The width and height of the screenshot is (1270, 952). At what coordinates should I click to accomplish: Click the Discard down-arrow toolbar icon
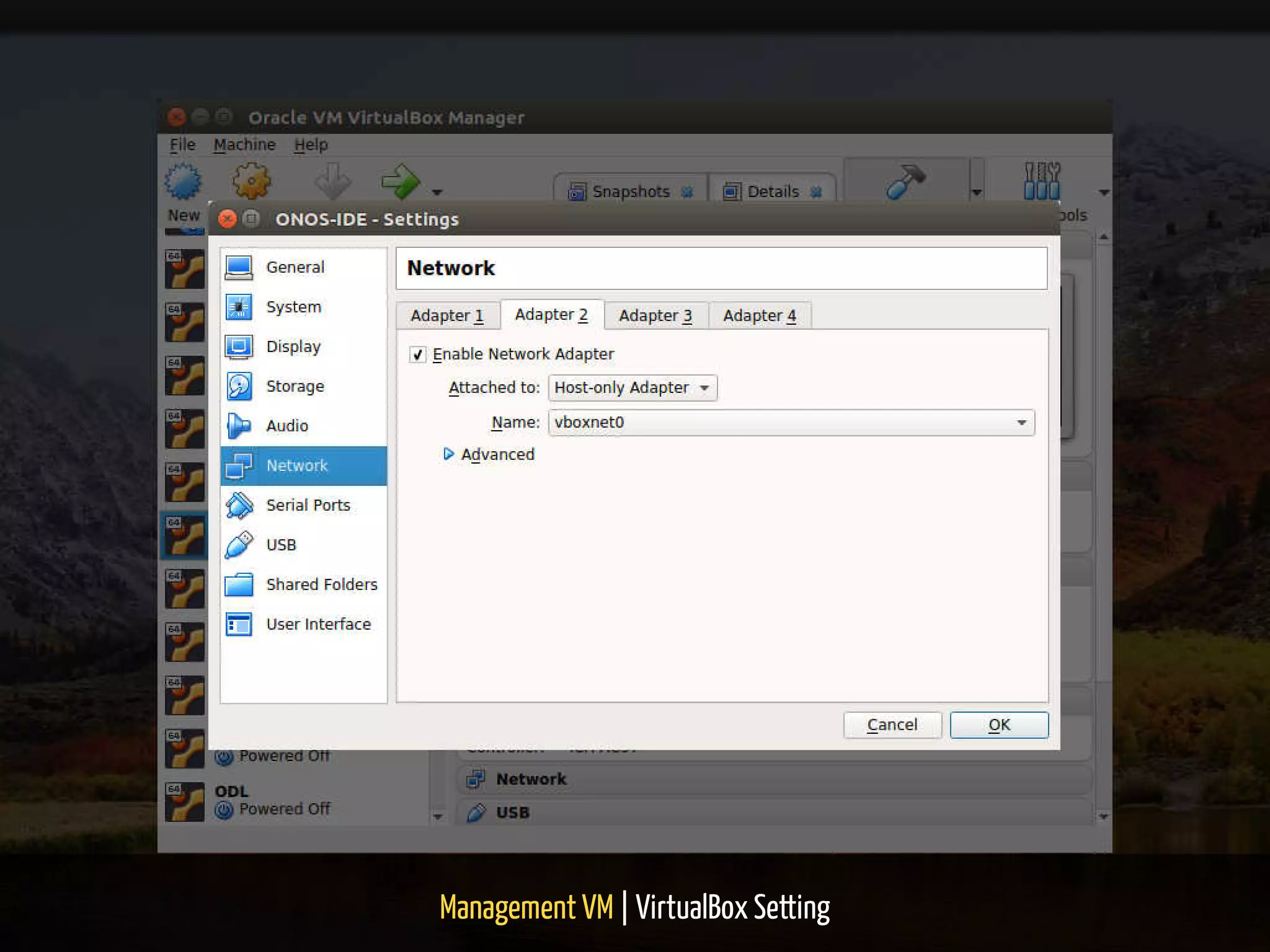[x=332, y=182]
